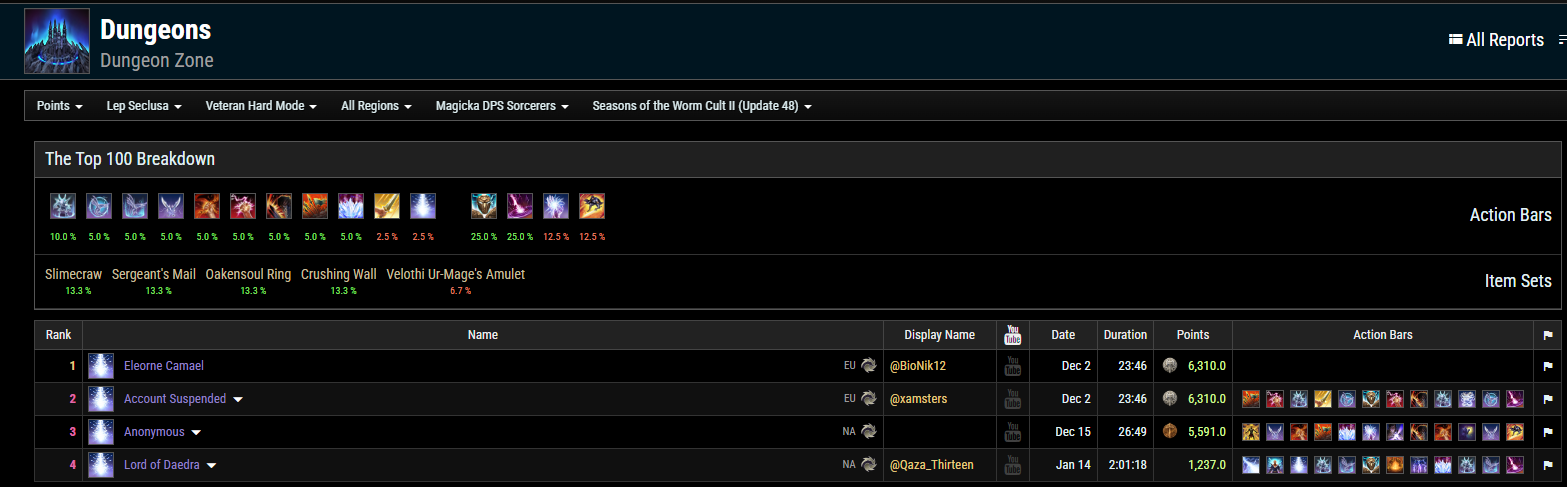Open the Eleorne Camael character link
The image size is (1567, 487).
point(164,366)
